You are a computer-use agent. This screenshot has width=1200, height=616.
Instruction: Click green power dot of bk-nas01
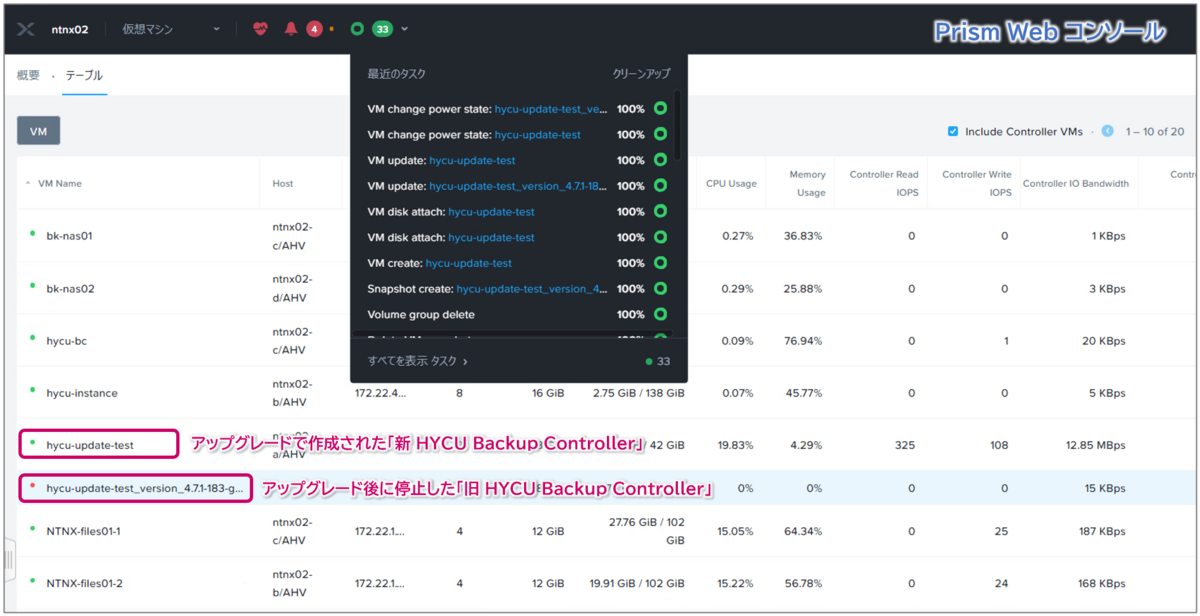(x=32, y=232)
